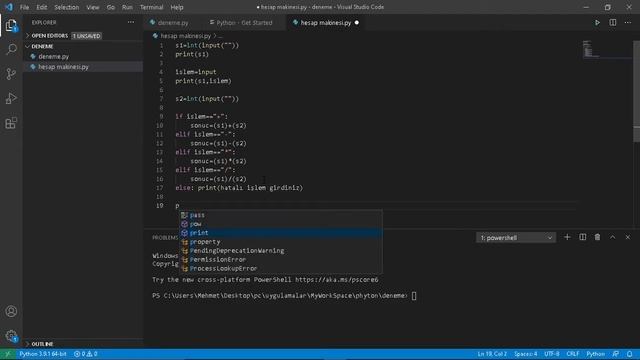Open the Selection menu
The height and width of the screenshot is (360, 640).
pos(67,7)
